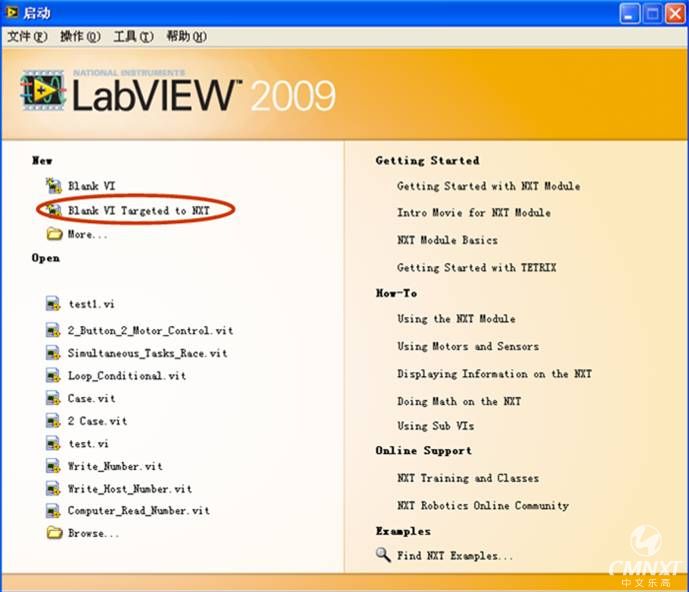
Task: Open 2_Button_2_Motor_Control.vit
Action: [x=150, y=331]
